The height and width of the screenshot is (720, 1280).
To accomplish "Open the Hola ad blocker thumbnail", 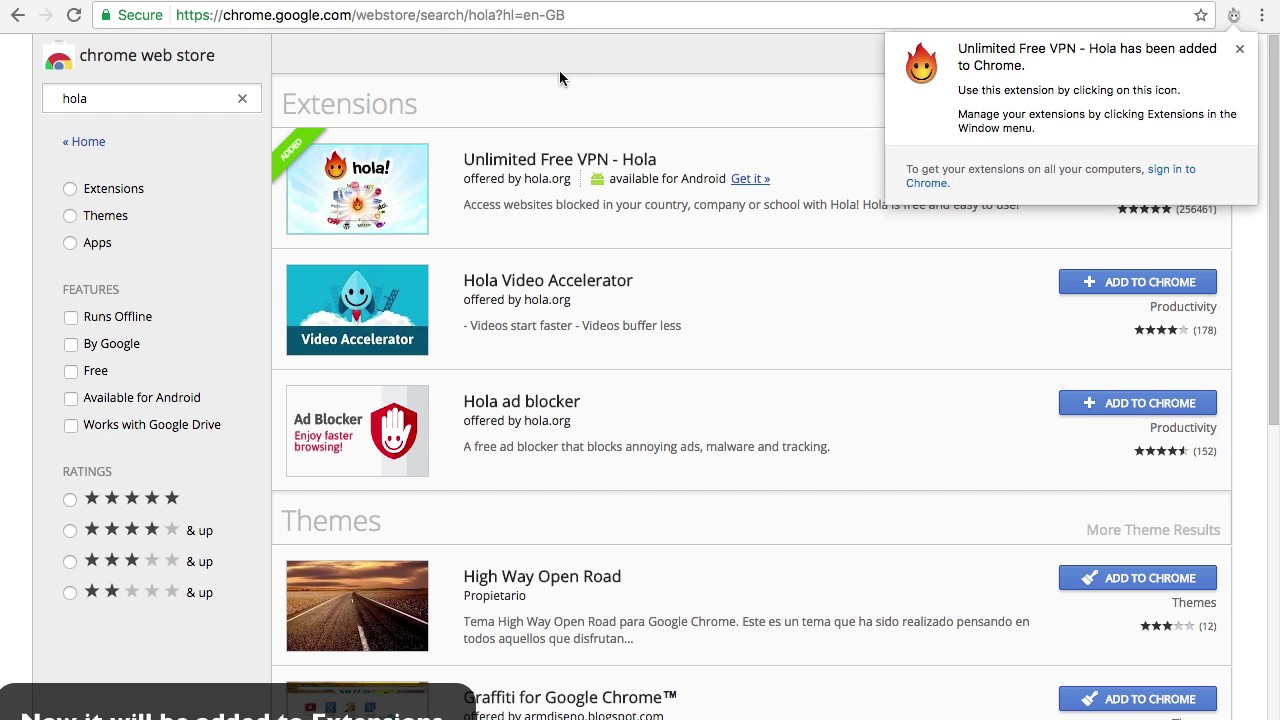I will tap(357, 431).
